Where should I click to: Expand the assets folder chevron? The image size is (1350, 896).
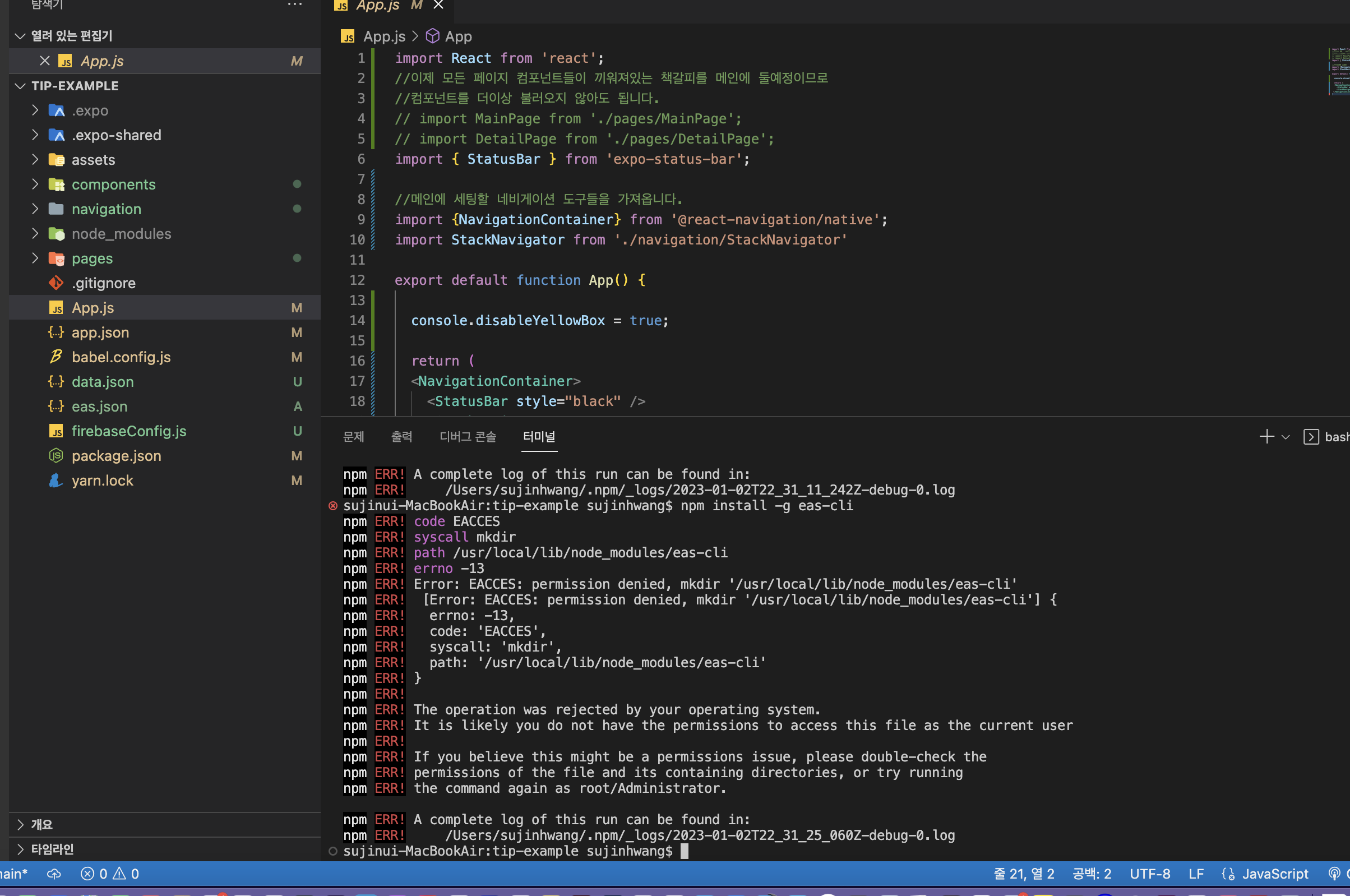(x=35, y=159)
